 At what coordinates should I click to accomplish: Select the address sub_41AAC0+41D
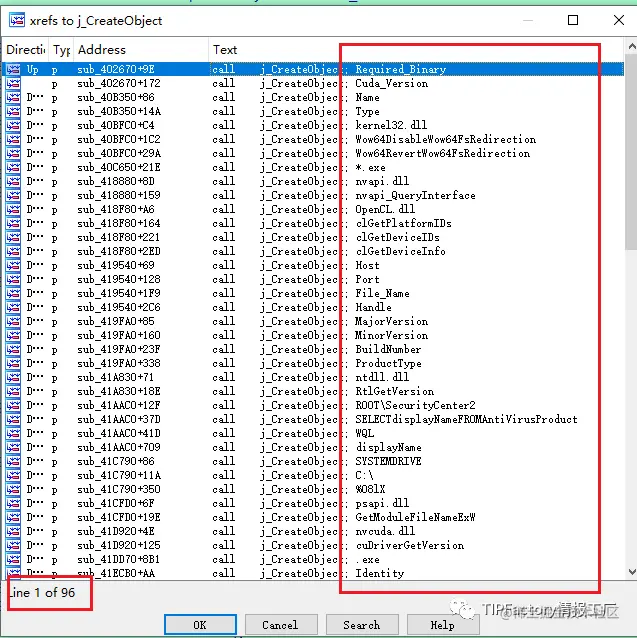(119, 433)
